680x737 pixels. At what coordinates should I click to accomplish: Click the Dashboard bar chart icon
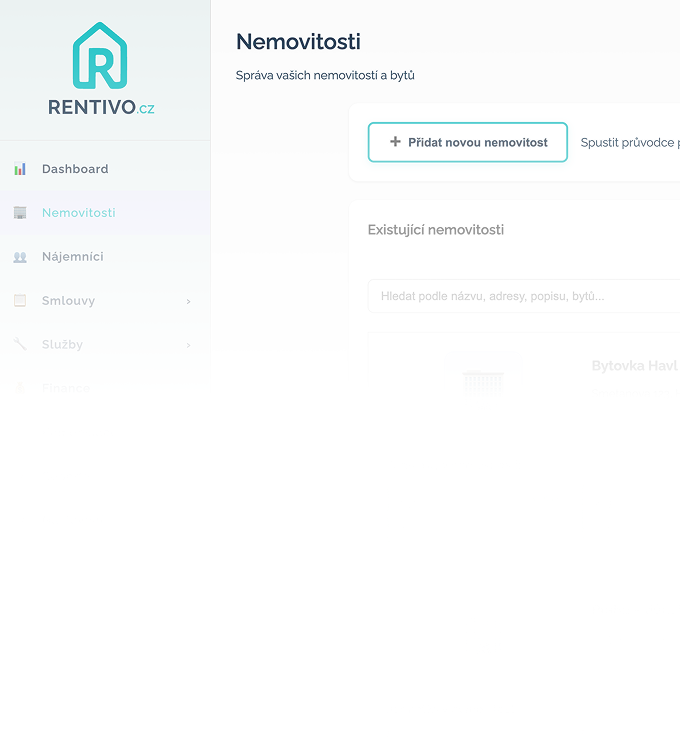tap(20, 169)
